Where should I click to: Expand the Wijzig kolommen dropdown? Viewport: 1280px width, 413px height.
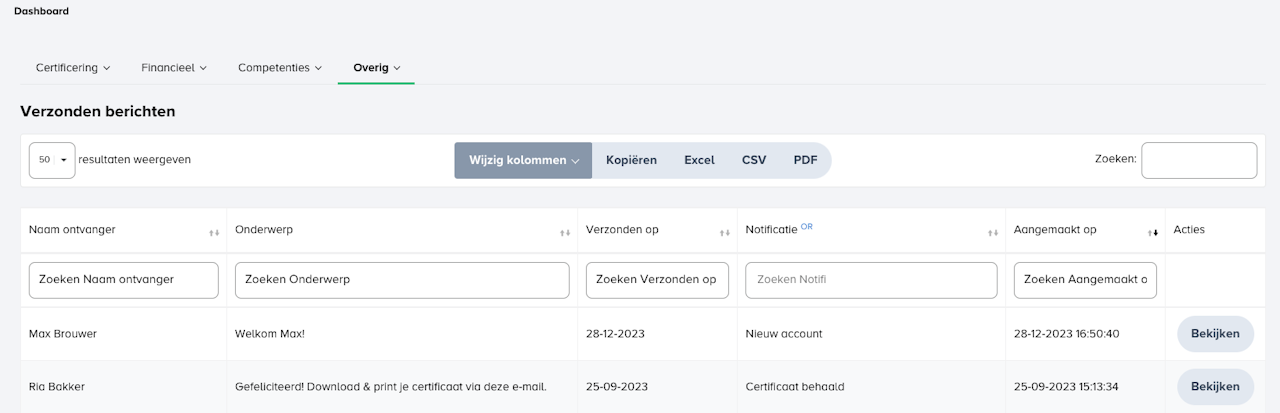tap(523, 160)
